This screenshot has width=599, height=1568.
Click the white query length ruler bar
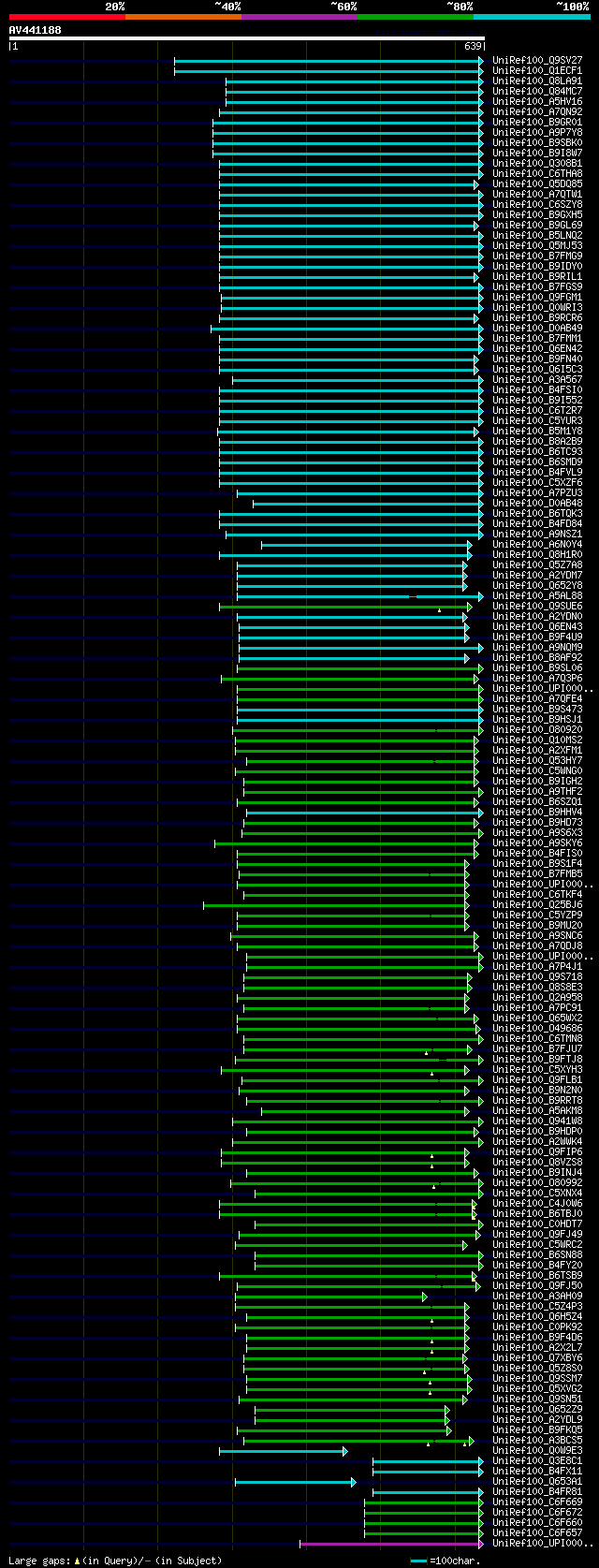[246, 38]
